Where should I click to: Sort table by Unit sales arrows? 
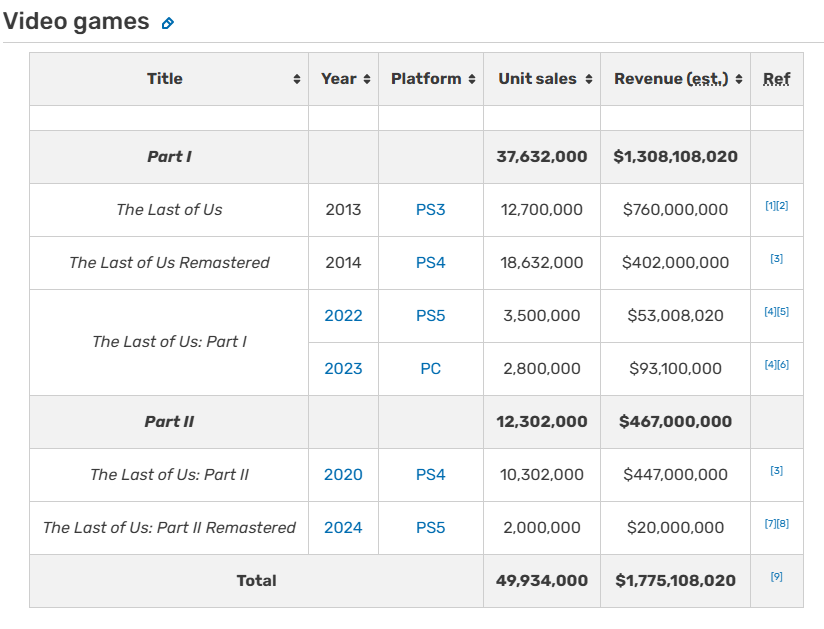[589, 79]
